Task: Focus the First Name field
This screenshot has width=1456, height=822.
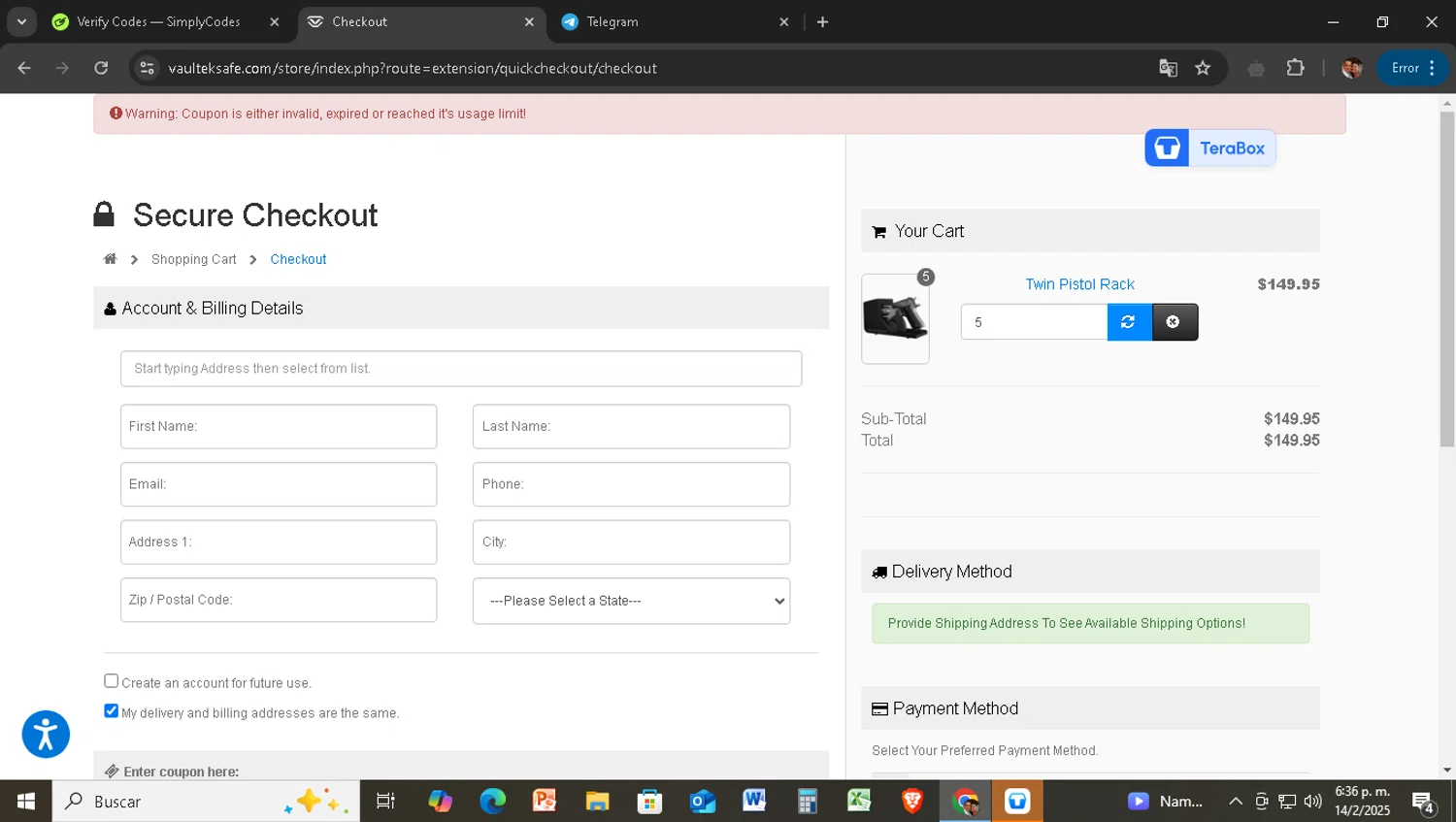Action: point(279,426)
